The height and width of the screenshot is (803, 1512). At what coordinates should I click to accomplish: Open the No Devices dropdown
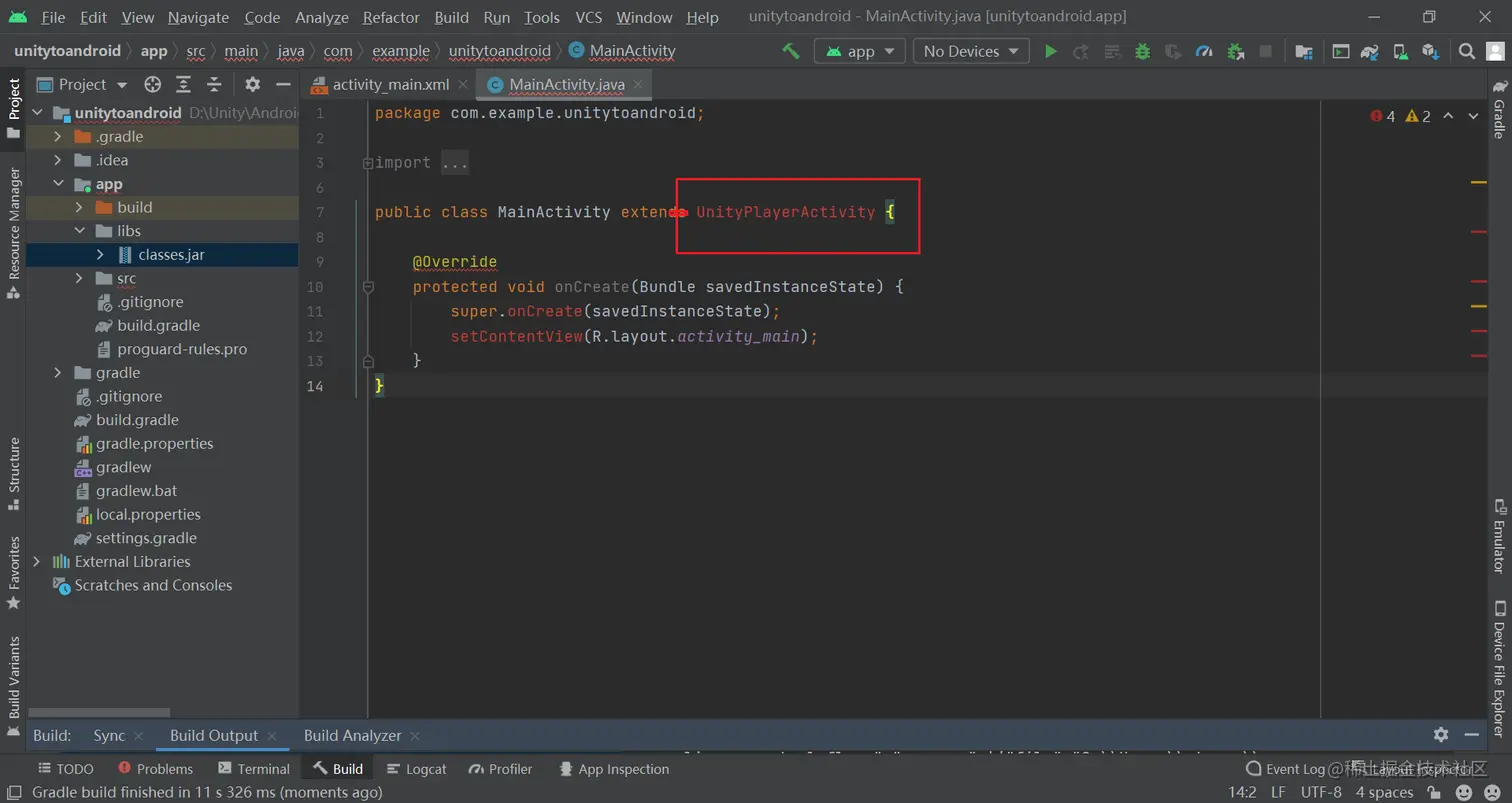coord(971,51)
